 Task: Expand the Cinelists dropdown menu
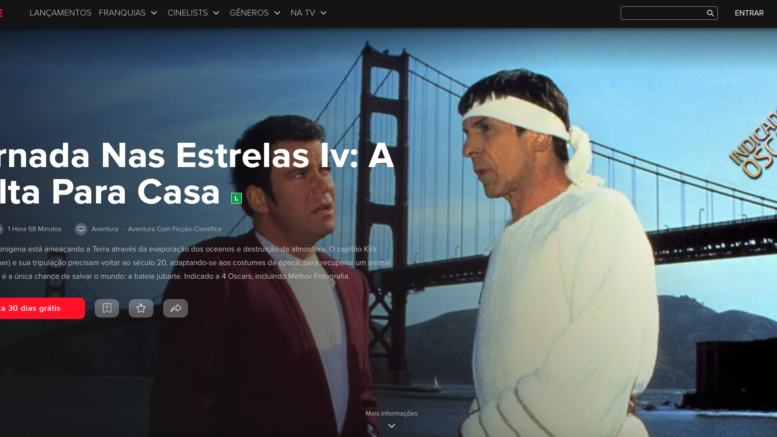193,13
